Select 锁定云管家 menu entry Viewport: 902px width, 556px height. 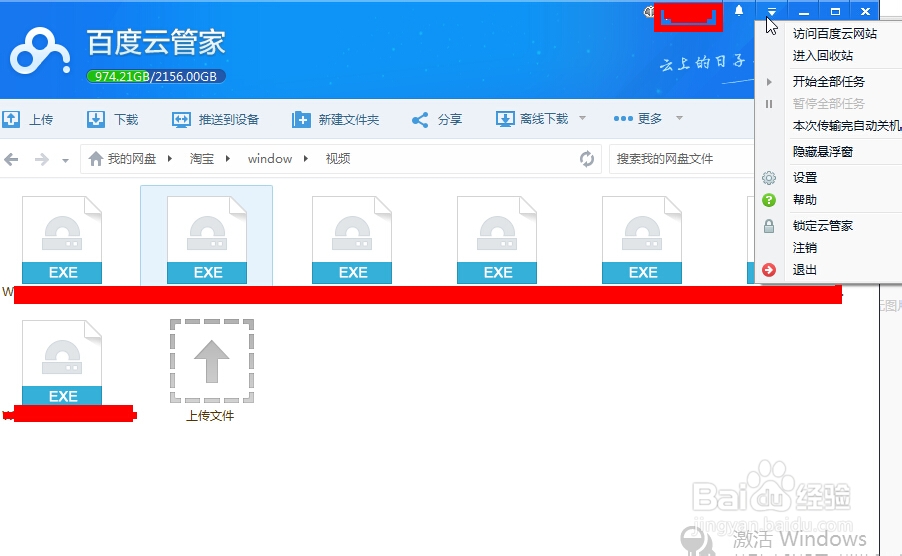(x=823, y=225)
